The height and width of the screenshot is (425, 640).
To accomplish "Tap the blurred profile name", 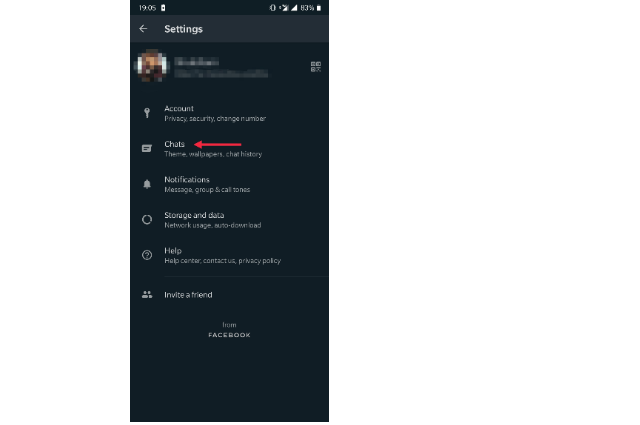I will 196,62.
